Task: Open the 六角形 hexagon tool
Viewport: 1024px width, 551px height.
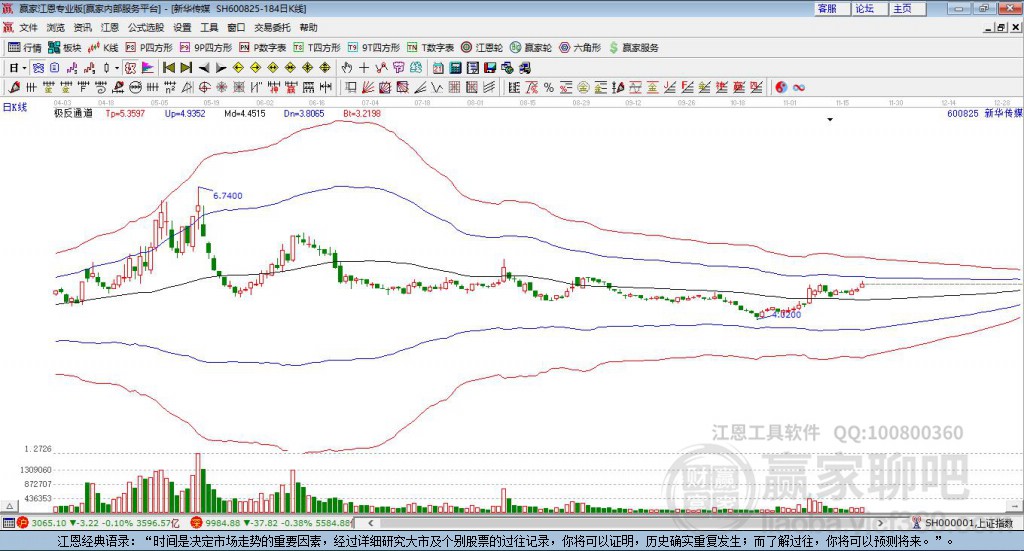Action: click(x=580, y=48)
